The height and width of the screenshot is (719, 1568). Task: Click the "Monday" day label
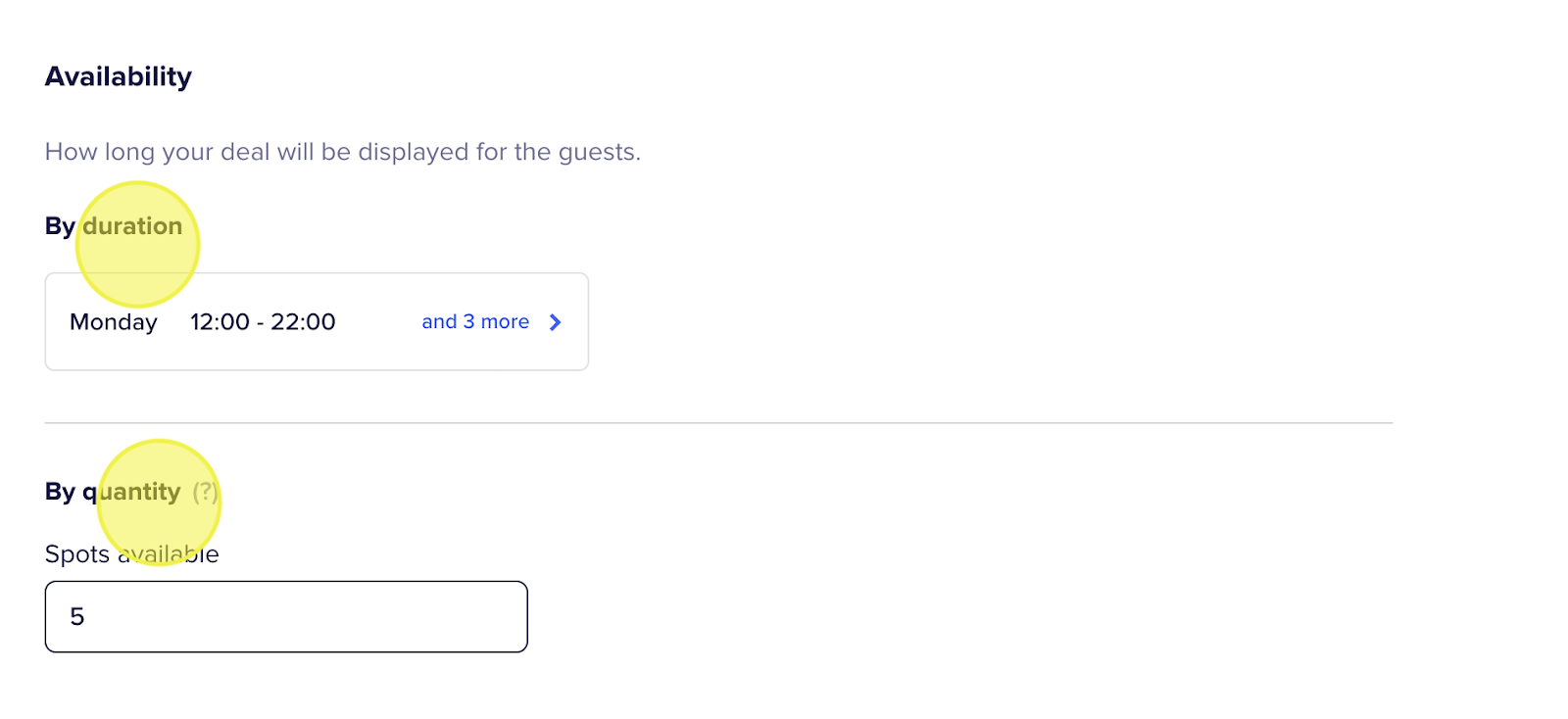(x=114, y=322)
